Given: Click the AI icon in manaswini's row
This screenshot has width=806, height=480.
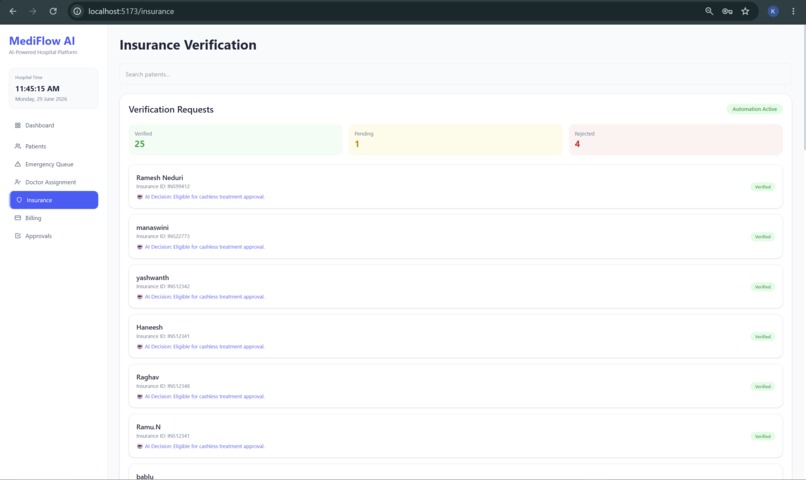Looking at the screenshot, I should click(x=139, y=247).
